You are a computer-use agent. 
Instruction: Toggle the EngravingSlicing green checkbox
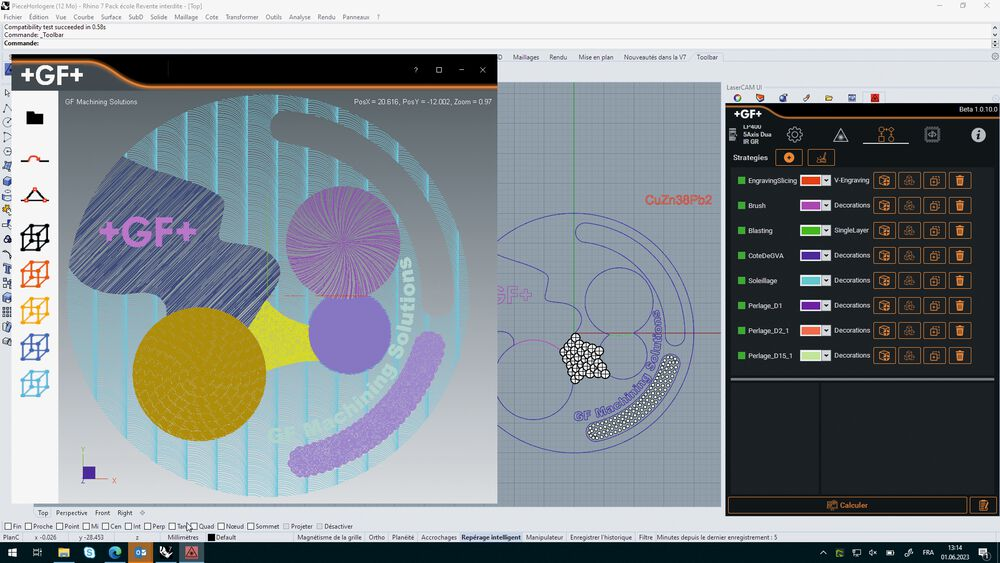[741, 180]
